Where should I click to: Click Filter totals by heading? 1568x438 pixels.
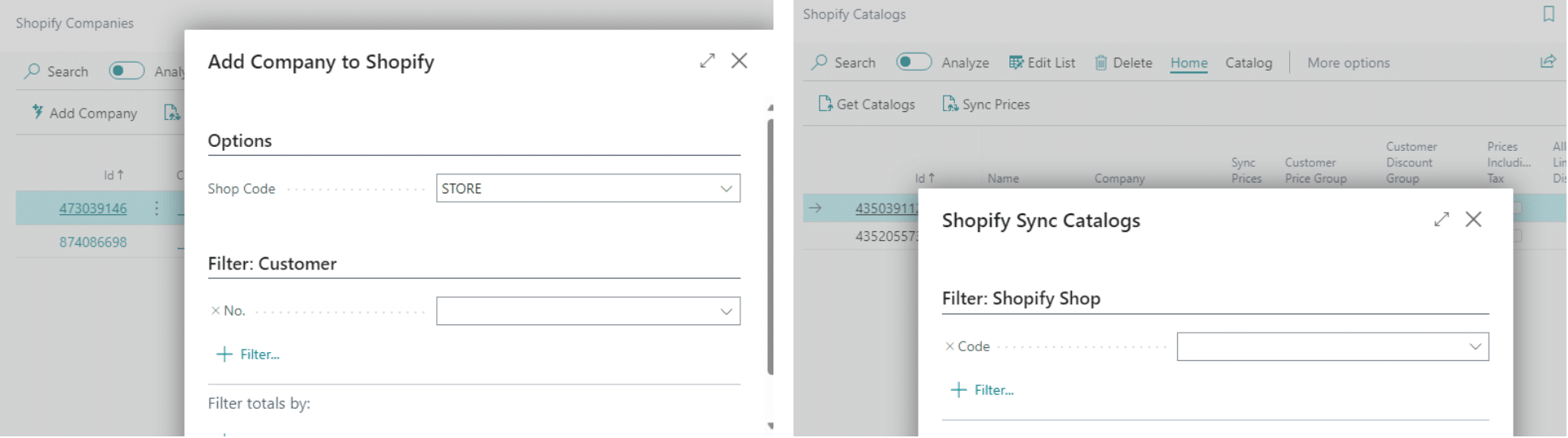point(259,403)
